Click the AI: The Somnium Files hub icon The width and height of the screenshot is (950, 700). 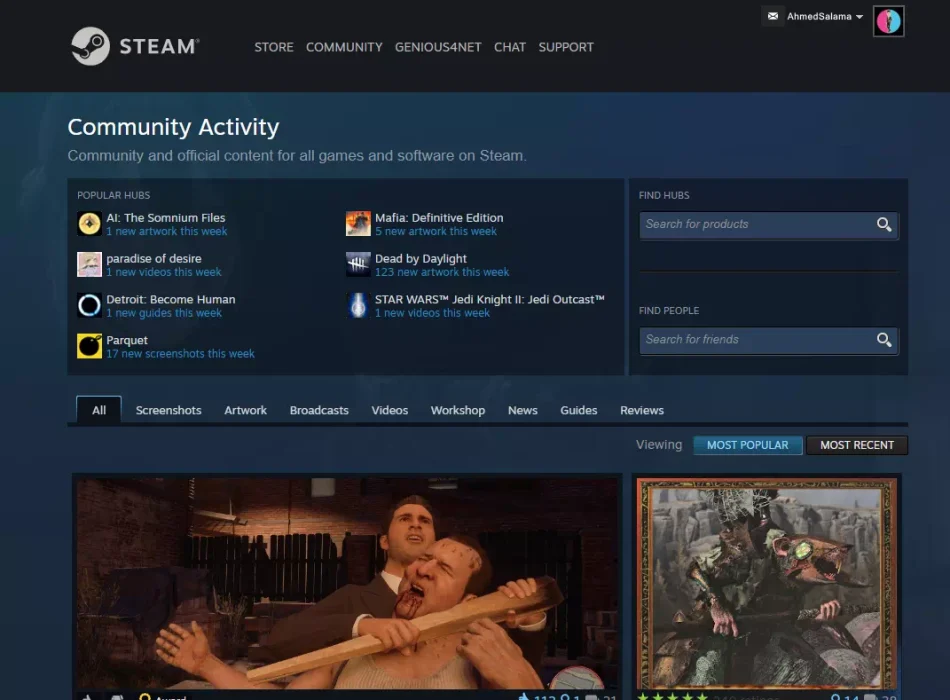pyautogui.click(x=89, y=224)
